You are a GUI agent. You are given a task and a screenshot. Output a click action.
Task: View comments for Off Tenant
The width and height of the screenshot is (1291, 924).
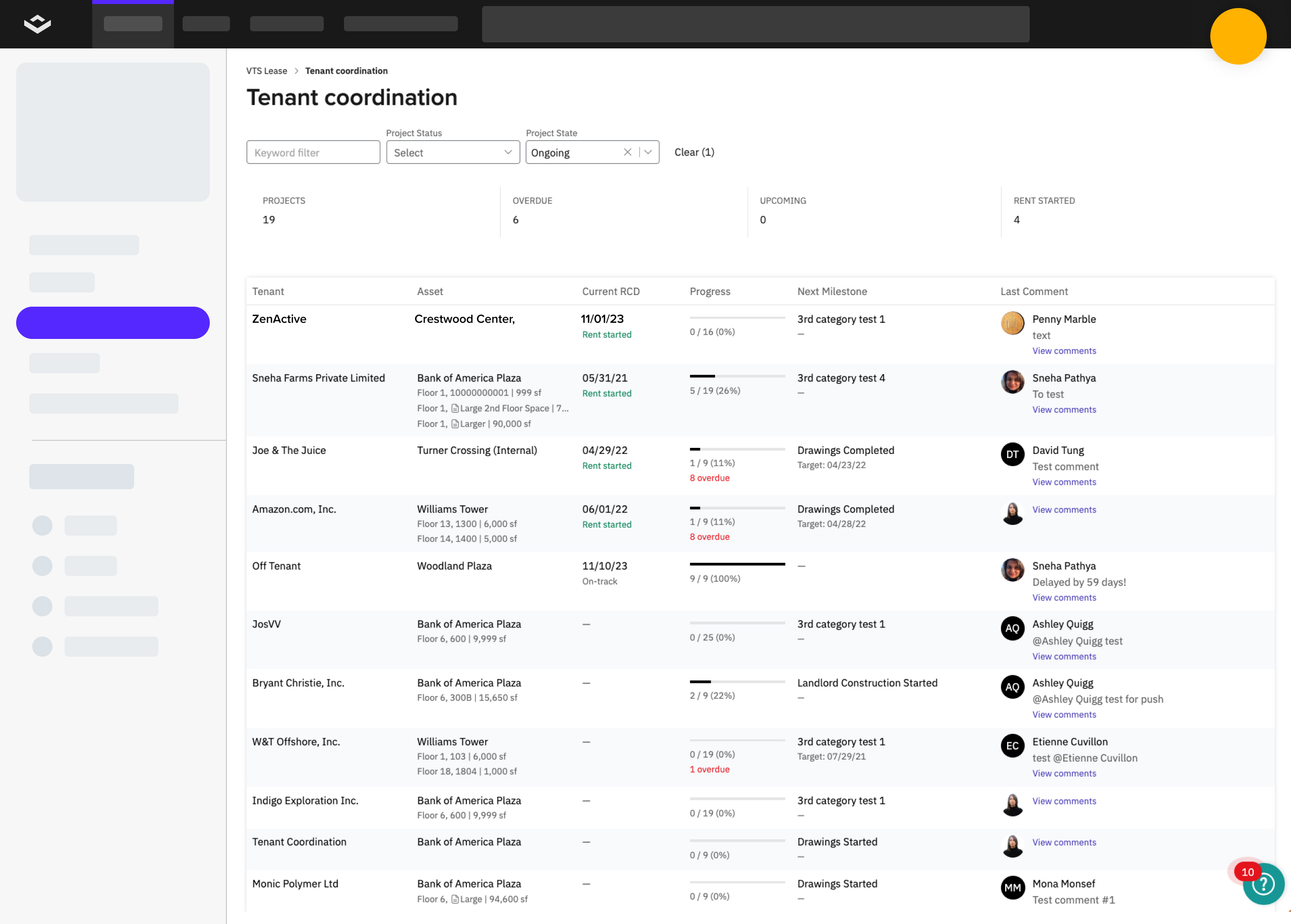click(1064, 597)
